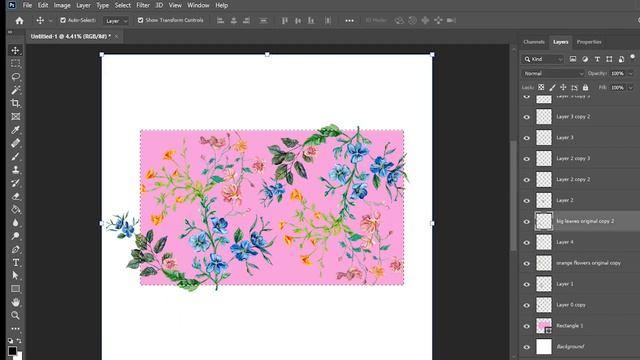Open the Edit Toolbar three-dots menu
Screen dimensions: 640x360
16,329
